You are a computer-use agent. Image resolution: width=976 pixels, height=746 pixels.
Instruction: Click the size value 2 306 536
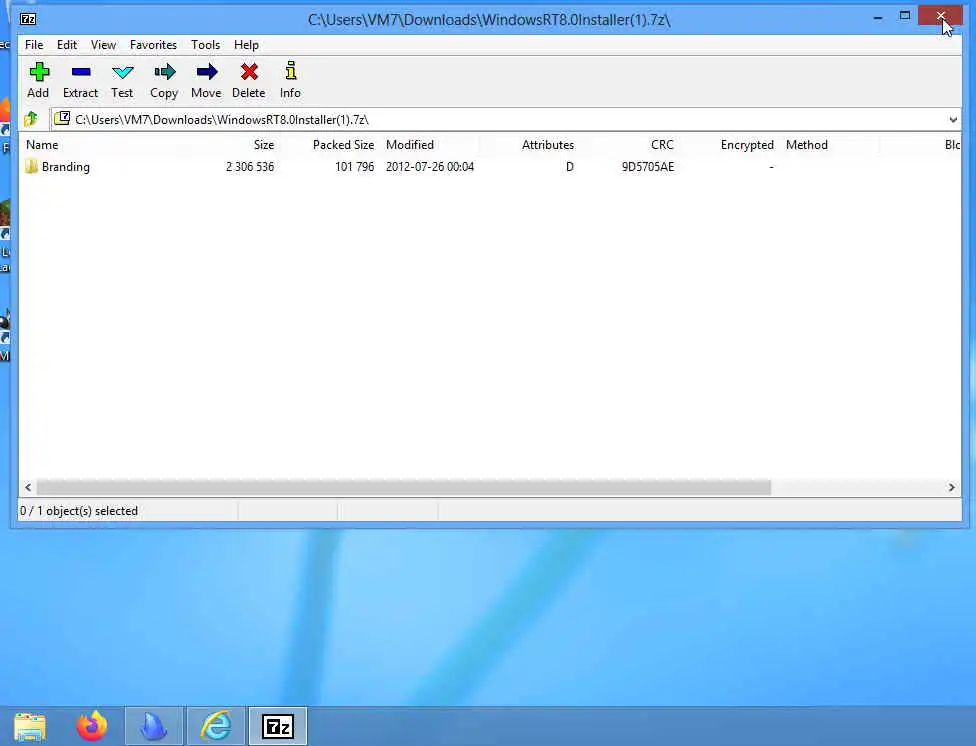click(250, 166)
